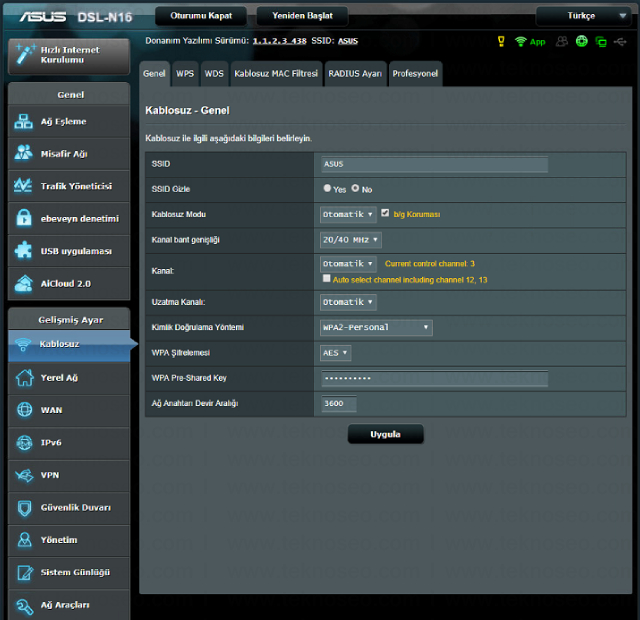Click the Yönetim person icon
640x620 pixels.
[x=24, y=540]
